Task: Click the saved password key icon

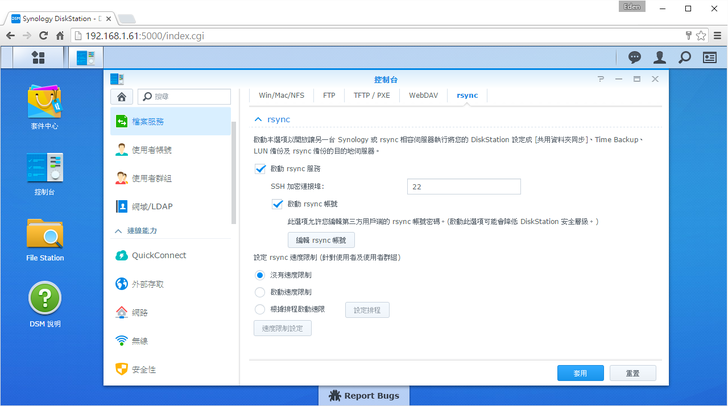Action: tap(689, 35)
